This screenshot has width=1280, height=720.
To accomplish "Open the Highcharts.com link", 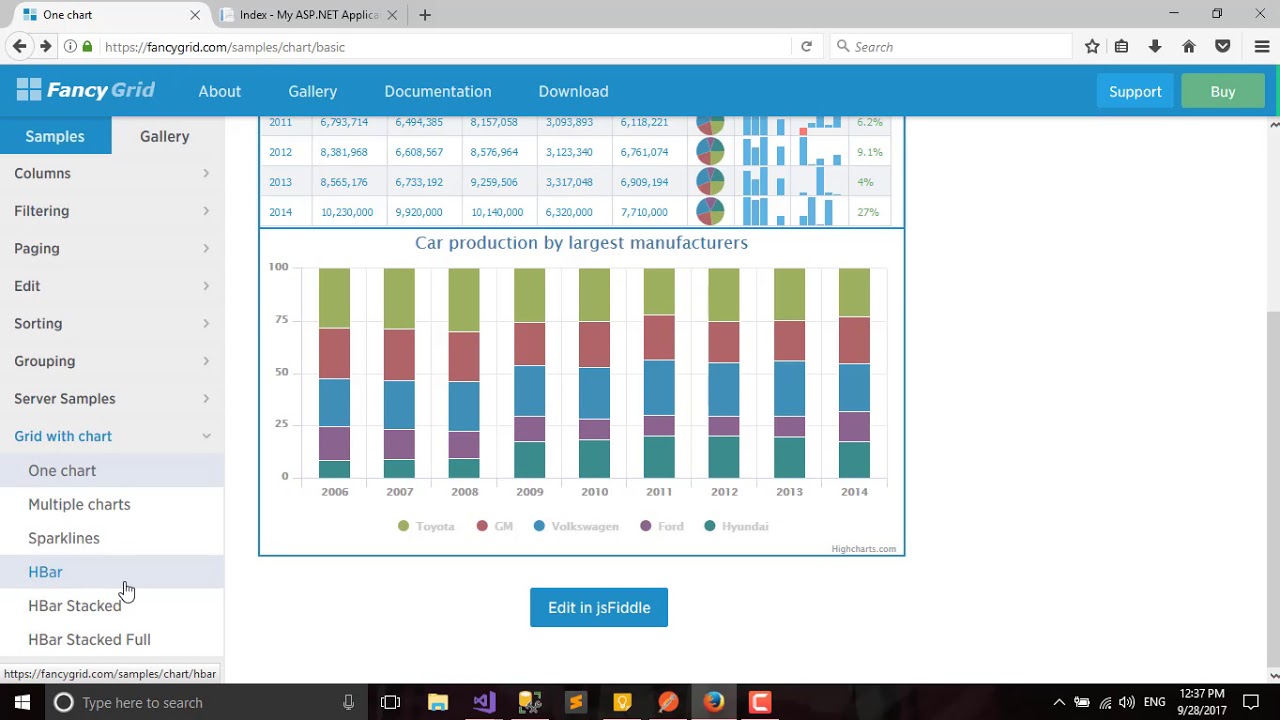I will (863, 548).
